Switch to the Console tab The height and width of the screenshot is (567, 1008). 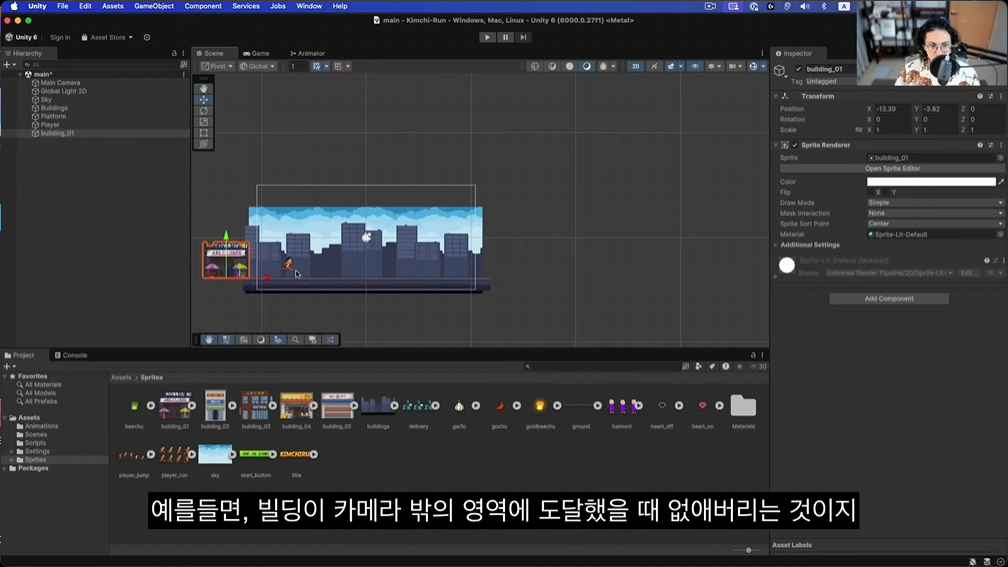tap(71, 355)
